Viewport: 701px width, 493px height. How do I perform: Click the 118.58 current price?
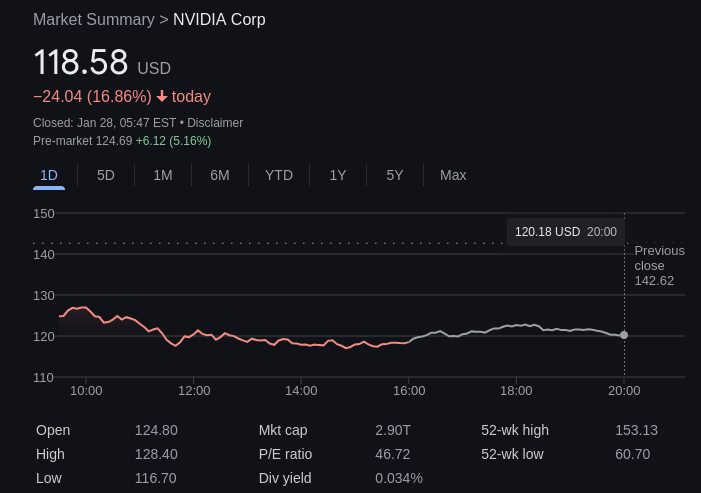point(80,62)
